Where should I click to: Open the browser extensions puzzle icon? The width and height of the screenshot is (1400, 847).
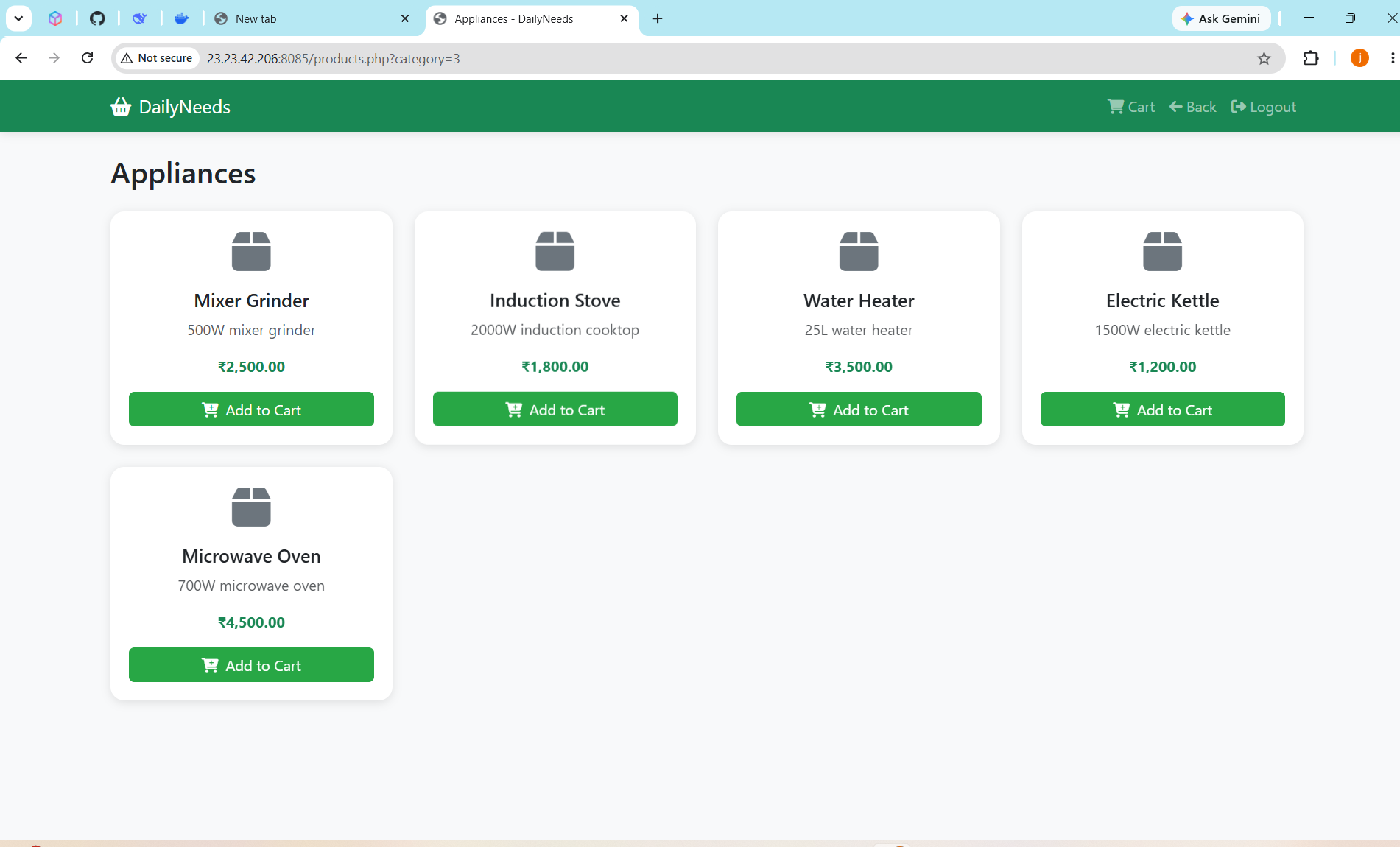click(1311, 58)
